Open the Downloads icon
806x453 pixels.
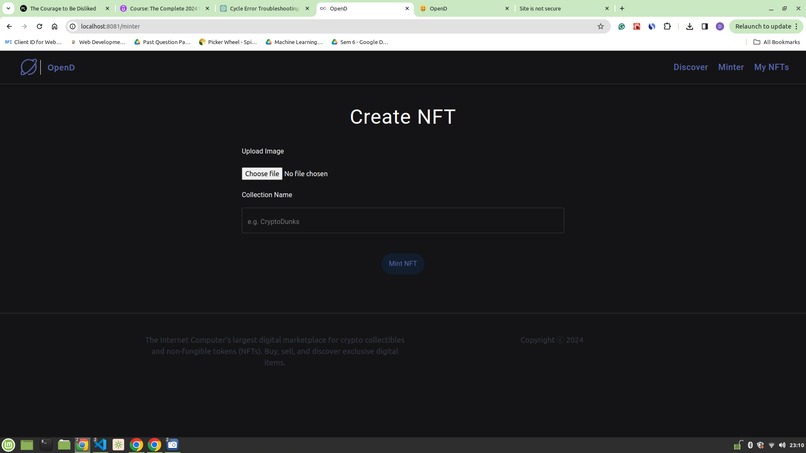coord(689,26)
